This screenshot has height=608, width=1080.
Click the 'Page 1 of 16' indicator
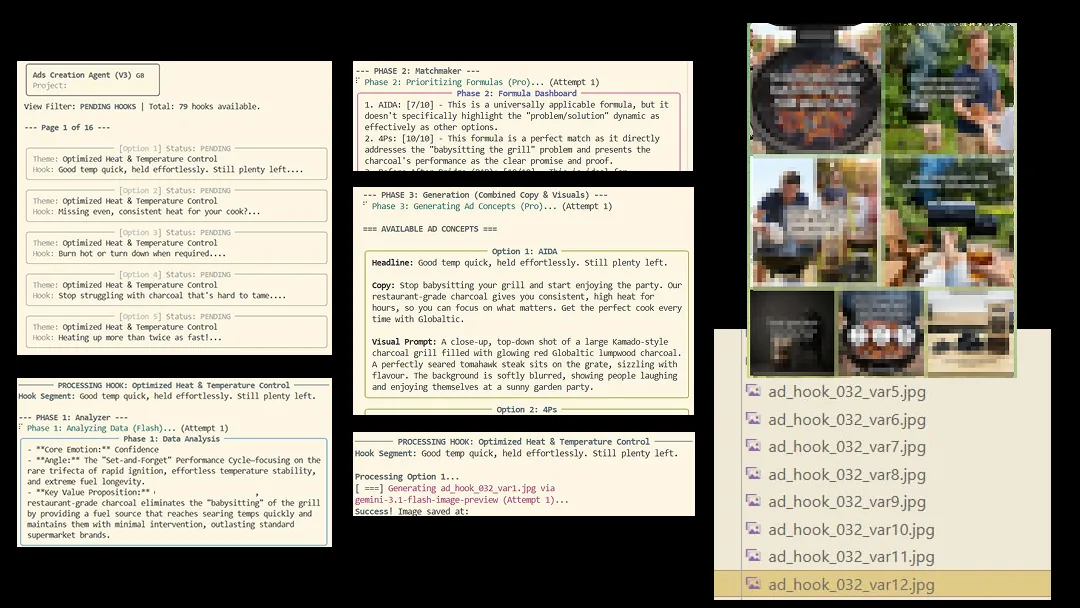[x=67, y=127]
